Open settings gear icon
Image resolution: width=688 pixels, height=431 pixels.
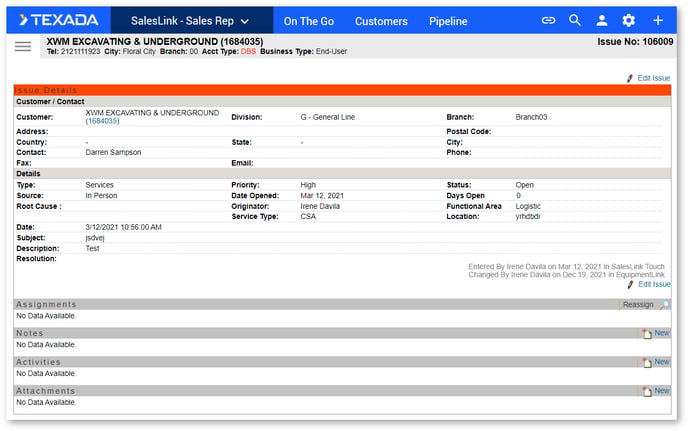[x=629, y=20]
